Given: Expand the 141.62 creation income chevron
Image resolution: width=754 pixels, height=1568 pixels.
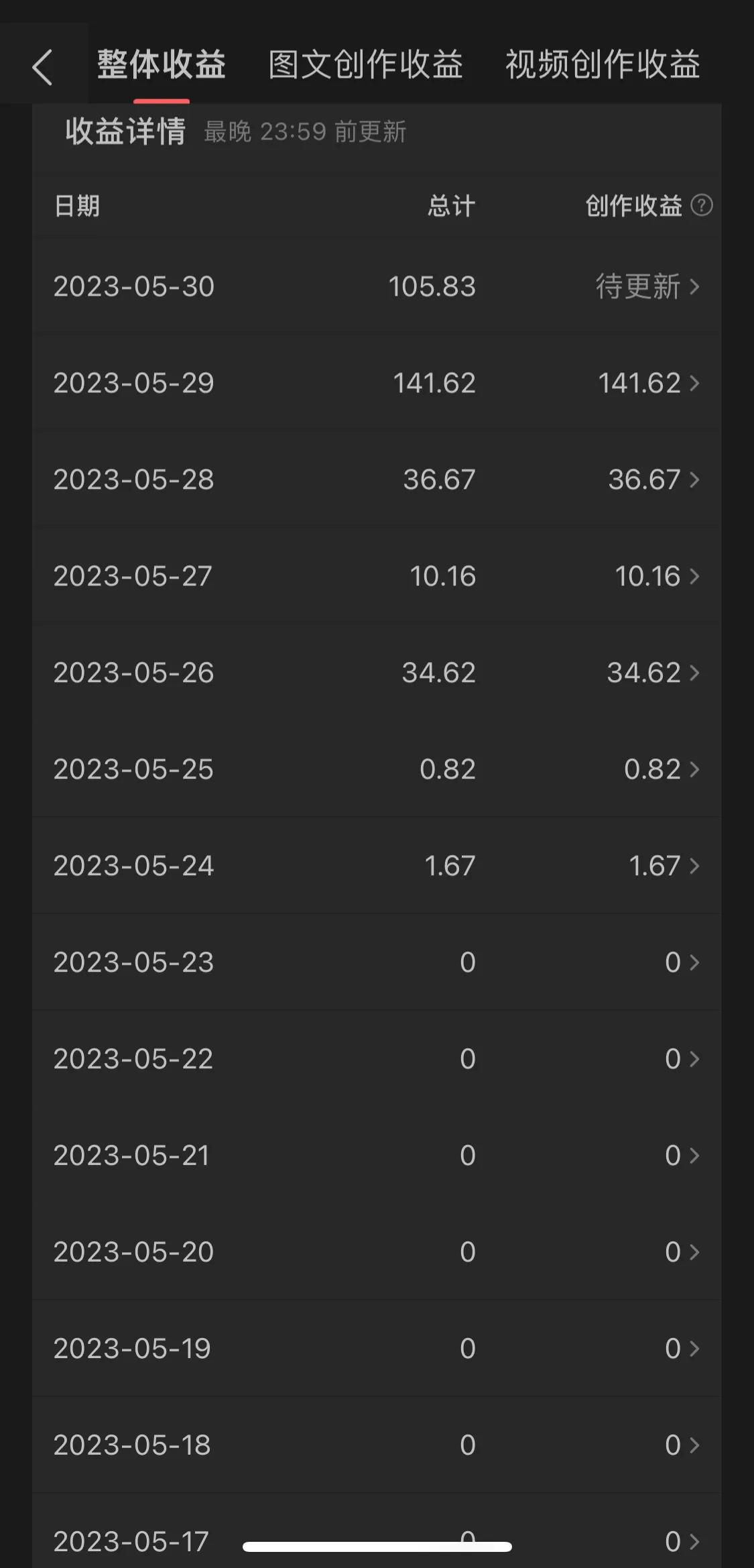Looking at the screenshot, I should click(x=694, y=384).
